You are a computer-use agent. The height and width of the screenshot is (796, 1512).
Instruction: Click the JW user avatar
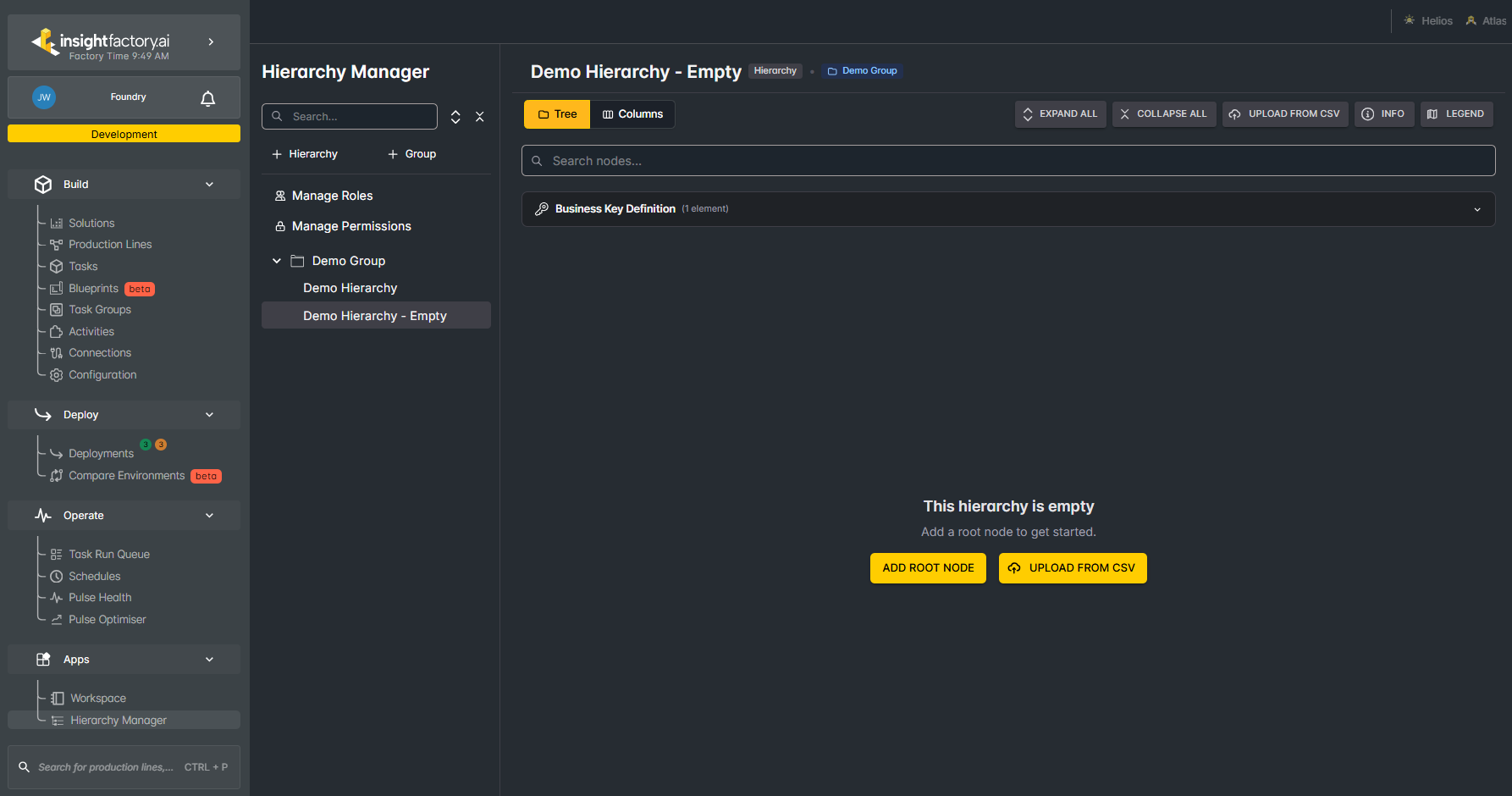(x=44, y=97)
